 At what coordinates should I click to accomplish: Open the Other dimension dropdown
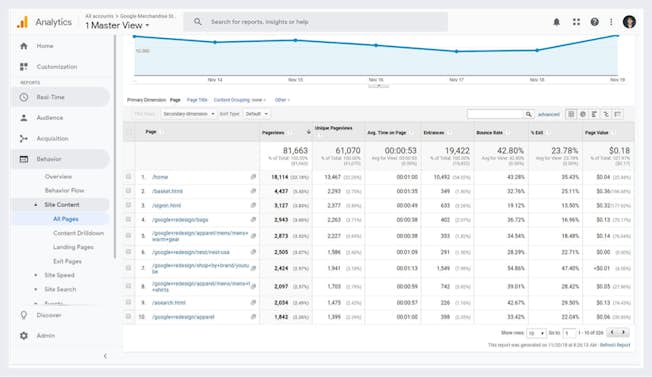(282, 100)
